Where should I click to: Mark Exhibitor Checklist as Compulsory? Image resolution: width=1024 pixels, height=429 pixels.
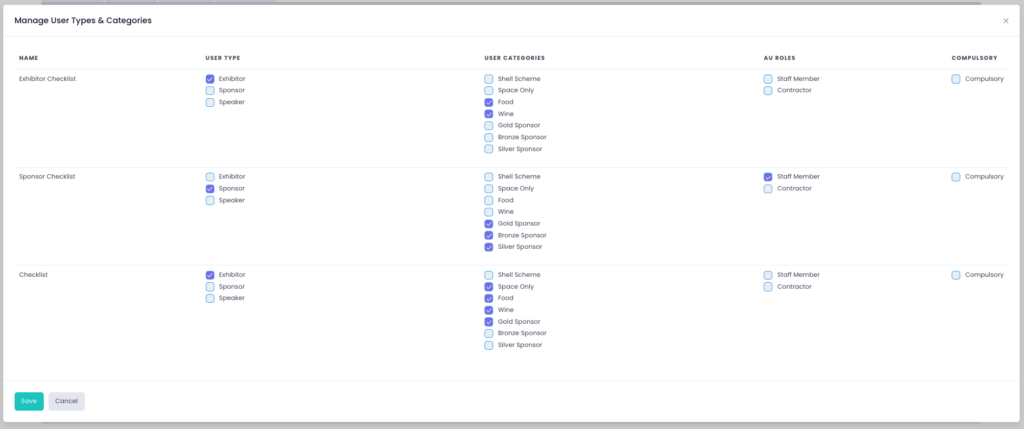(x=956, y=79)
